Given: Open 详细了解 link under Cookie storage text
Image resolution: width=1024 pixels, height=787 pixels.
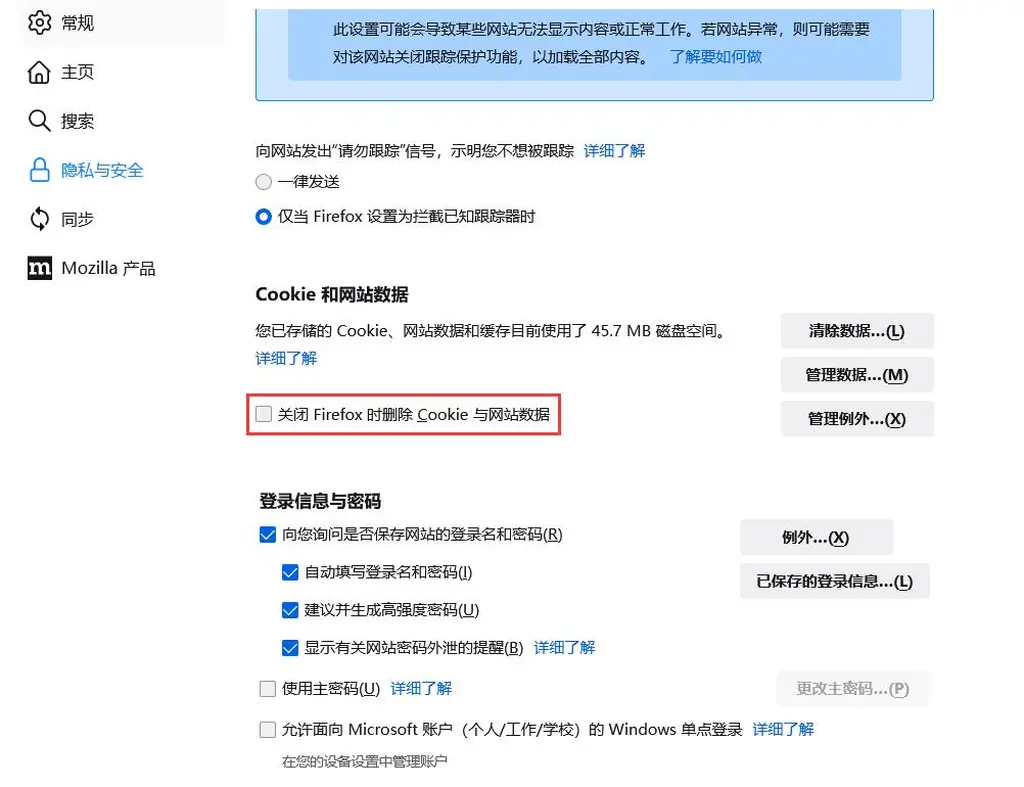Looking at the screenshot, I should (286, 358).
